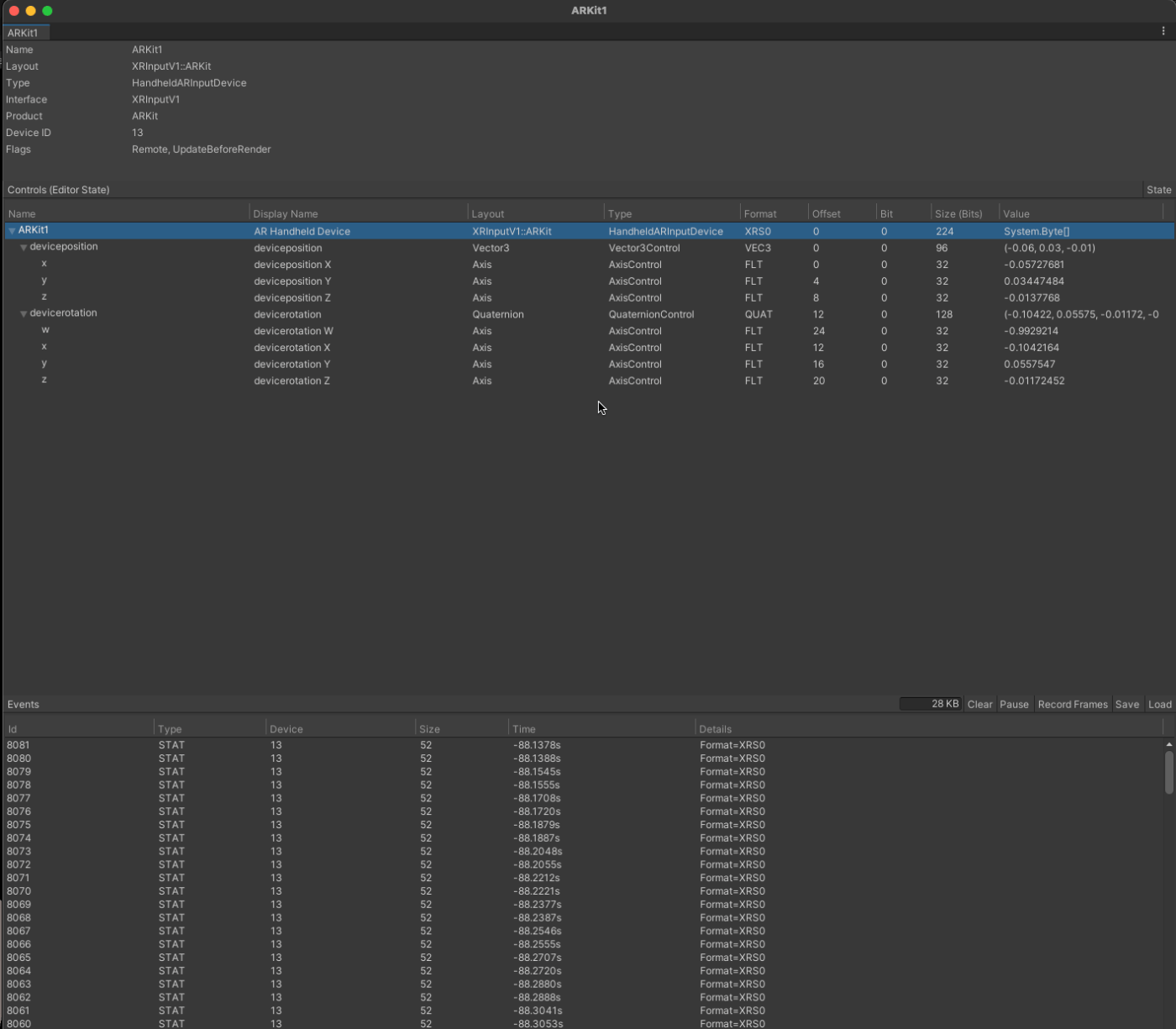Click the 28 KB buffer size field

pos(930,704)
